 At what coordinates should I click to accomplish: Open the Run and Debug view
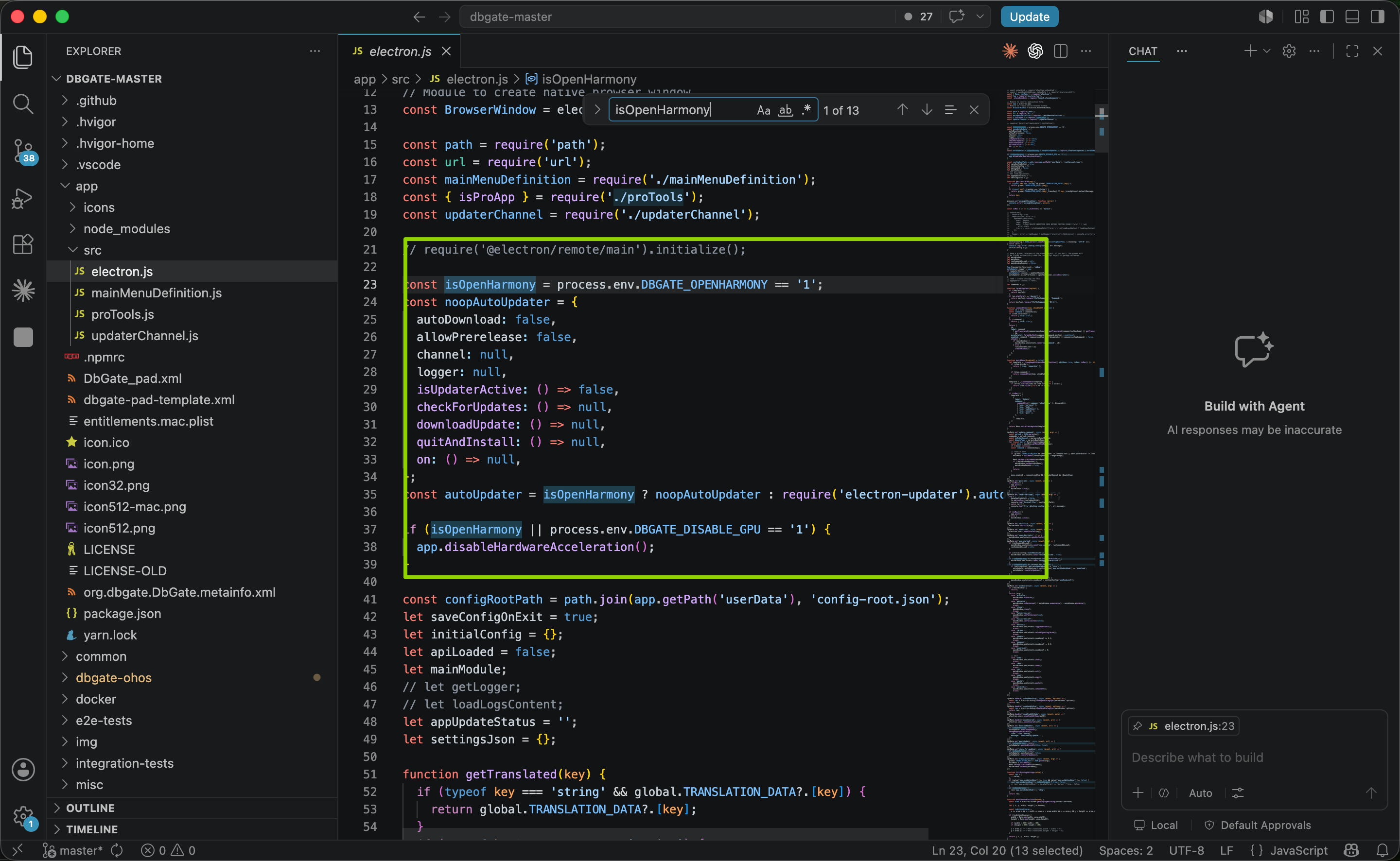point(23,198)
